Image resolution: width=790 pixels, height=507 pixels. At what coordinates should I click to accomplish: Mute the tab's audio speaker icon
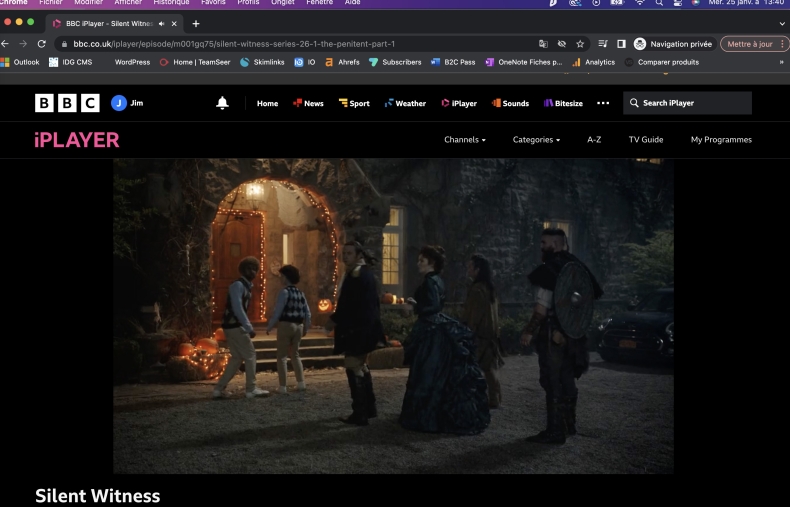tap(161, 23)
